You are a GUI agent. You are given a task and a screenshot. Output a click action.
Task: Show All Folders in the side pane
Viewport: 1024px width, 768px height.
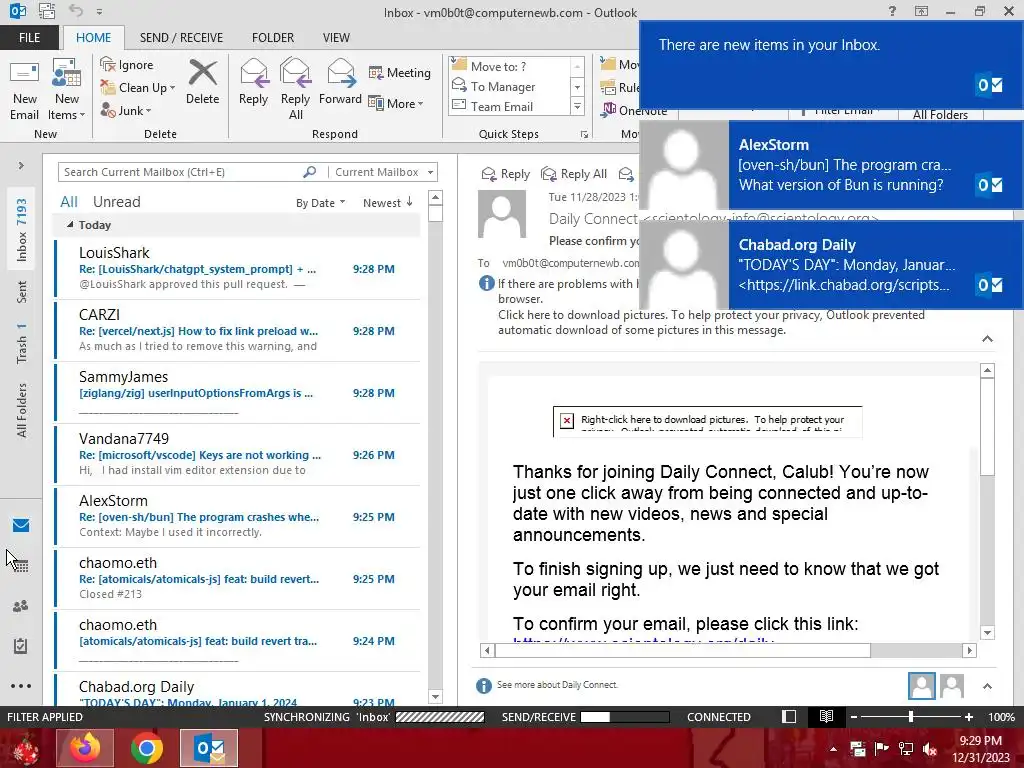22,410
